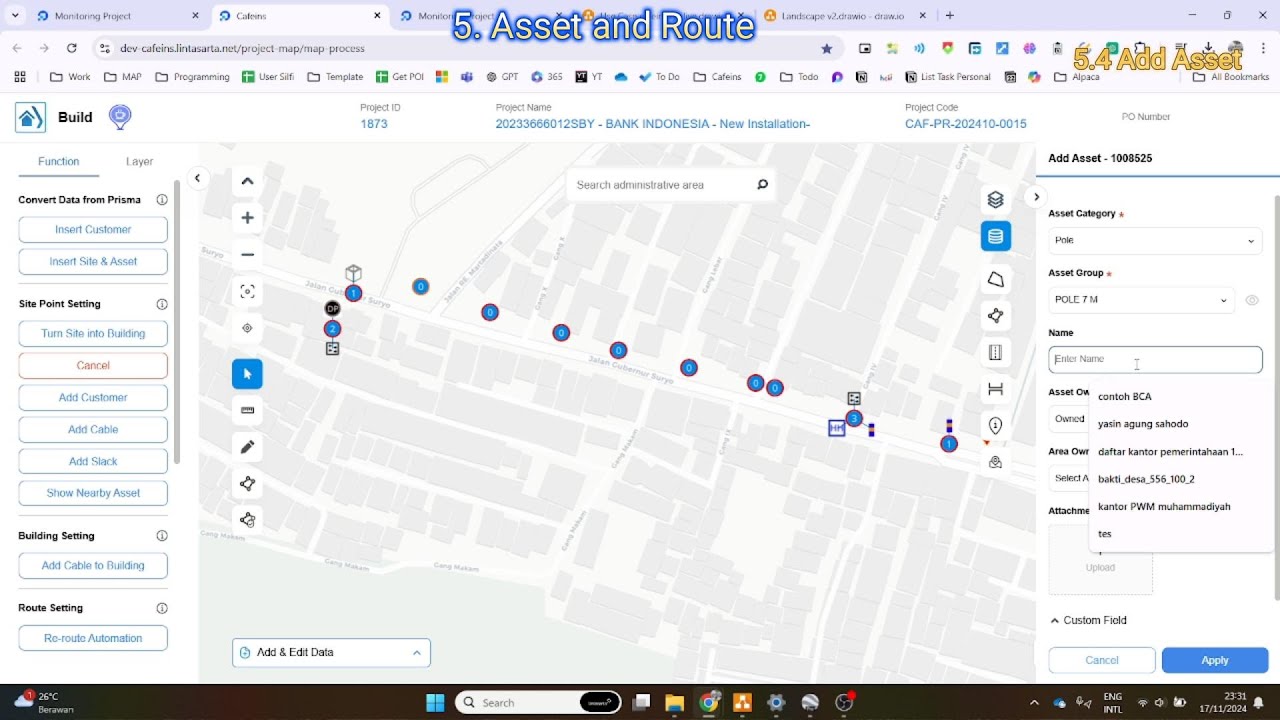The width and height of the screenshot is (1280, 720).
Task: Click the Show Nearby Asset button
Action: pyautogui.click(x=93, y=493)
